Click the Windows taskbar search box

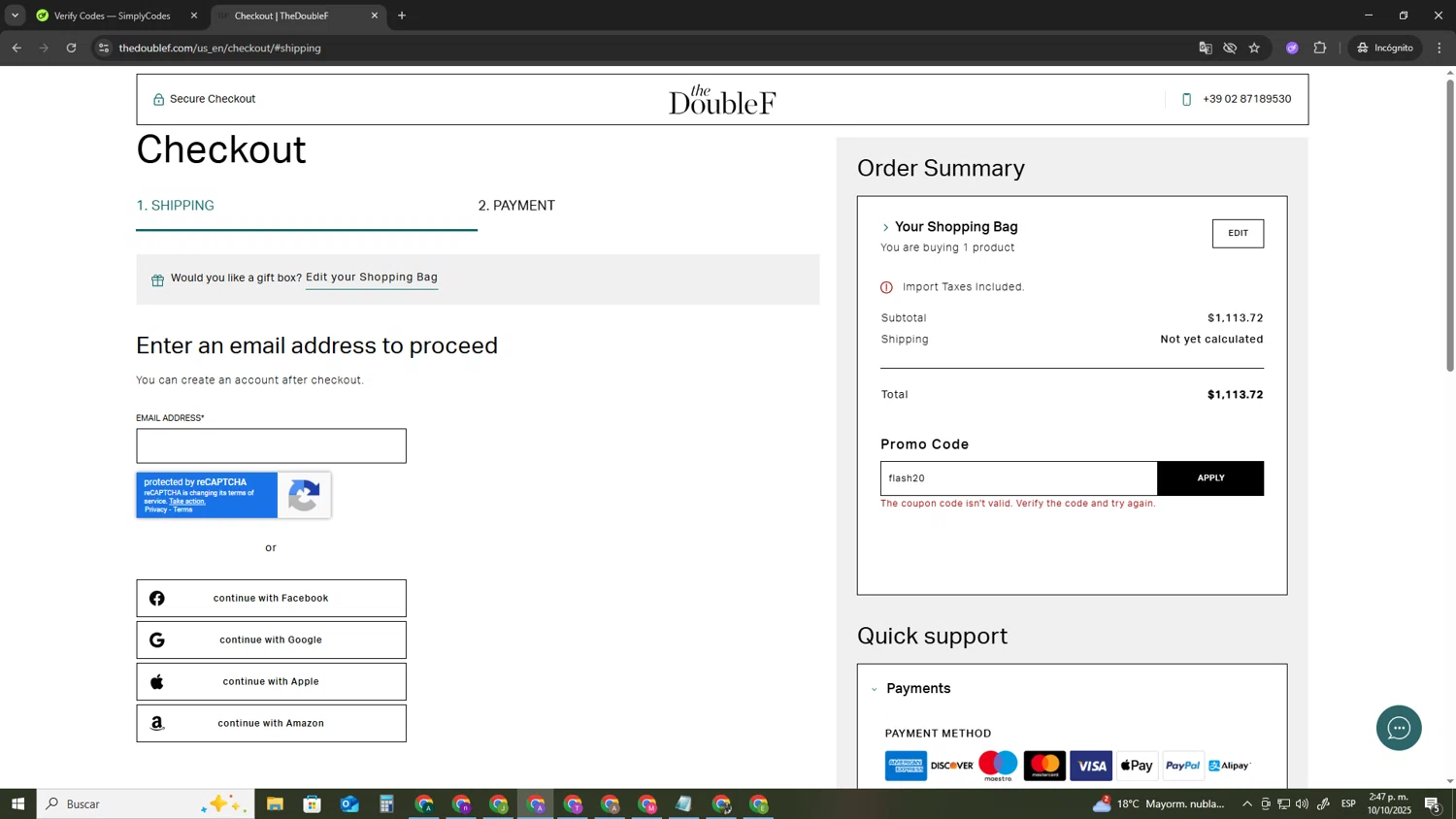point(146,803)
